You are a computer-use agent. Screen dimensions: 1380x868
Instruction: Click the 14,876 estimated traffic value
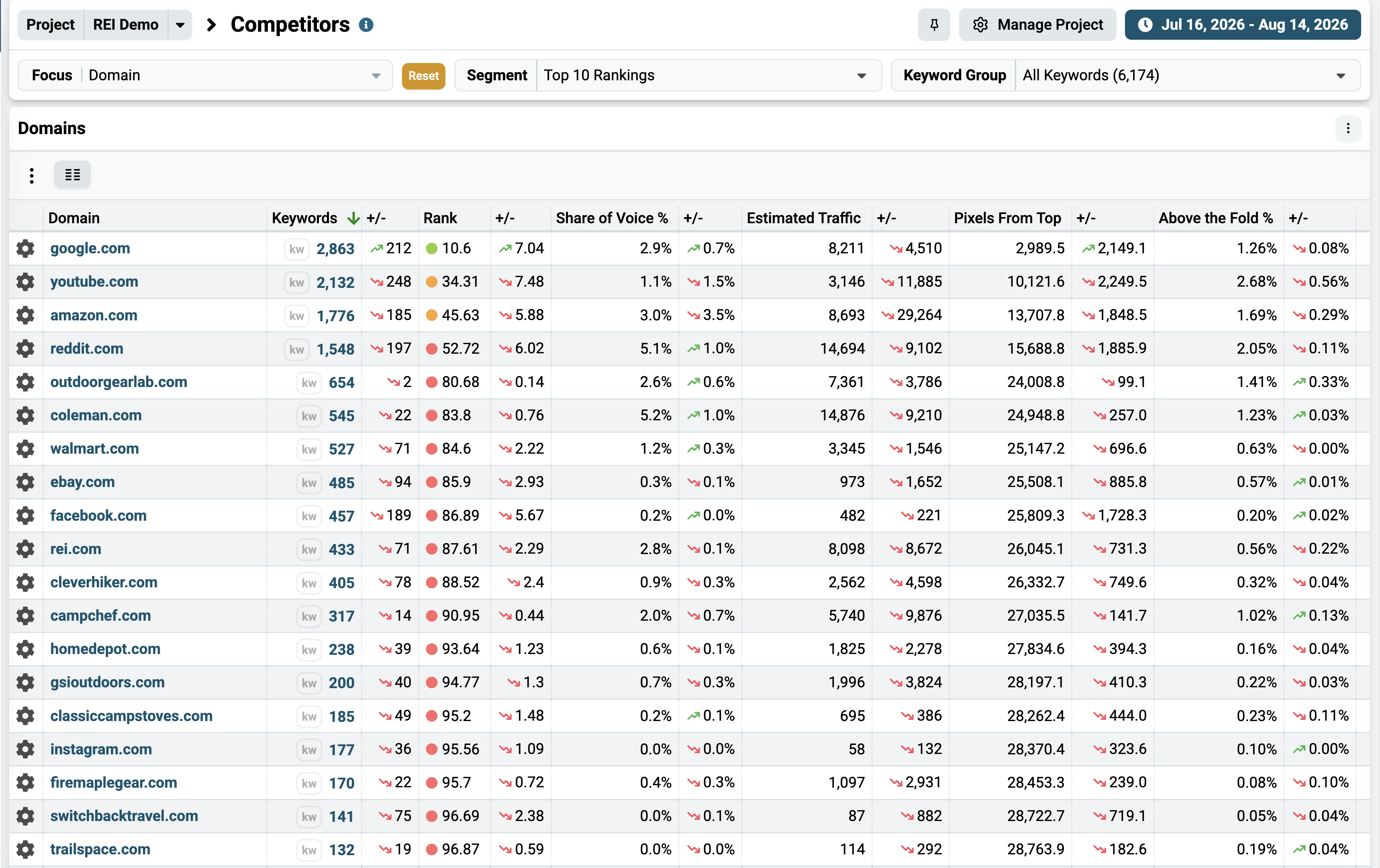pos(842,416)
